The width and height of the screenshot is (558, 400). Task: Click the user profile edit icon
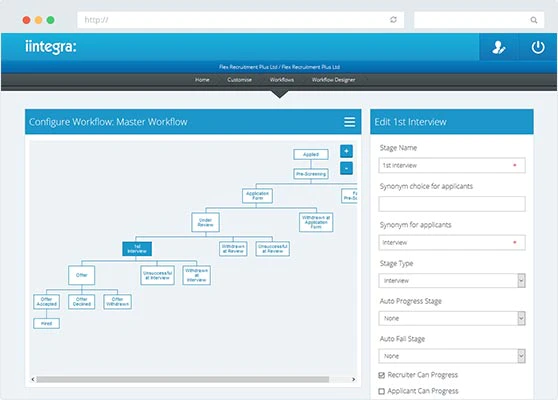(x=499, y=47)
